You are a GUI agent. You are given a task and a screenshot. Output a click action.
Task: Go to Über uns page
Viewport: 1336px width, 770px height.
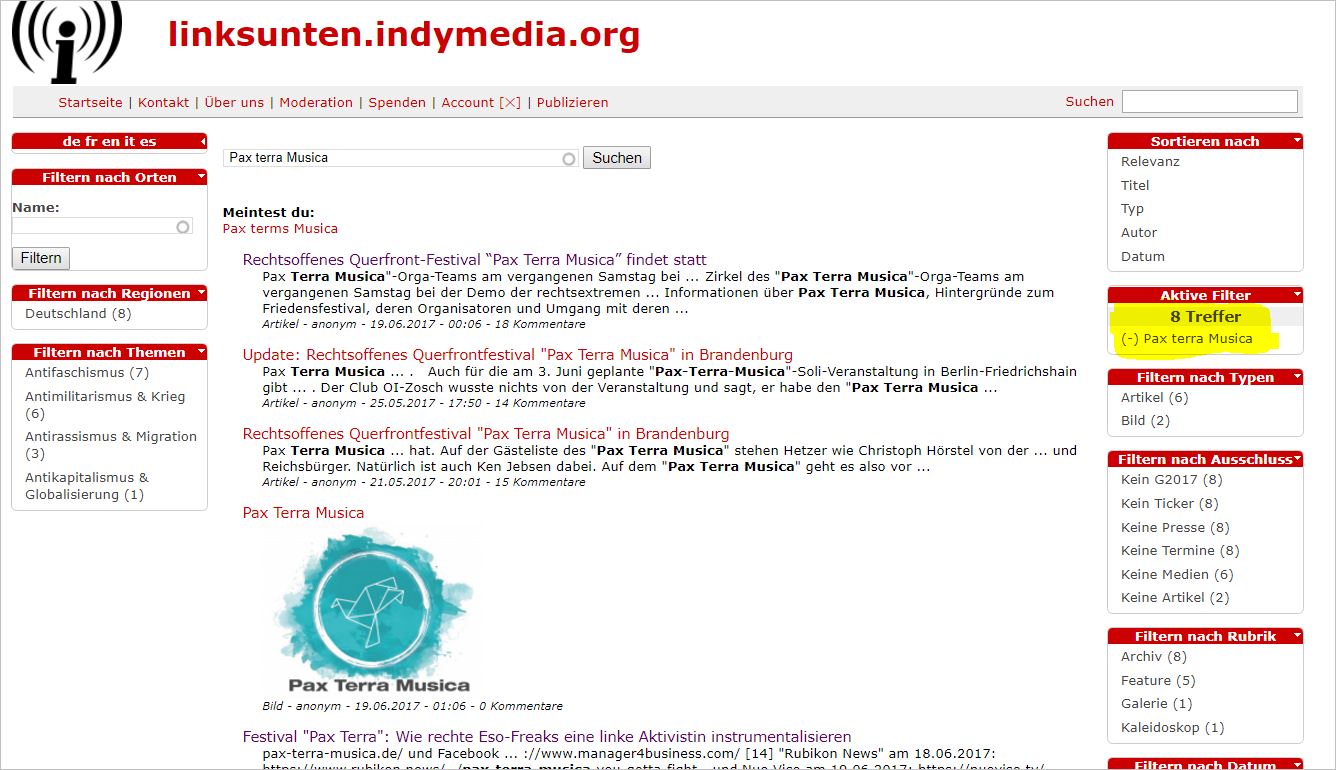tap(234, 102)
